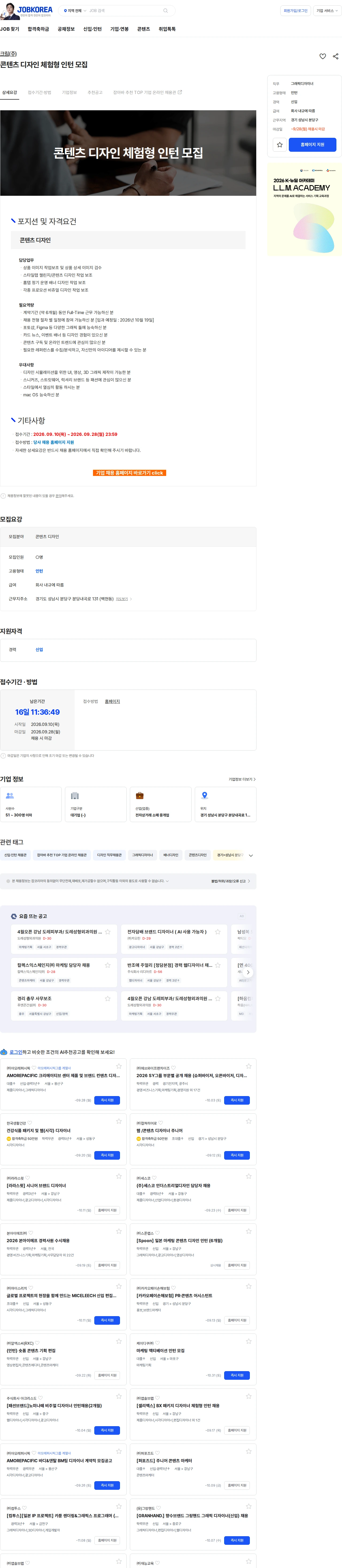
Task: Select 합격축하금 menu
Action: click(x=38, y=29)
